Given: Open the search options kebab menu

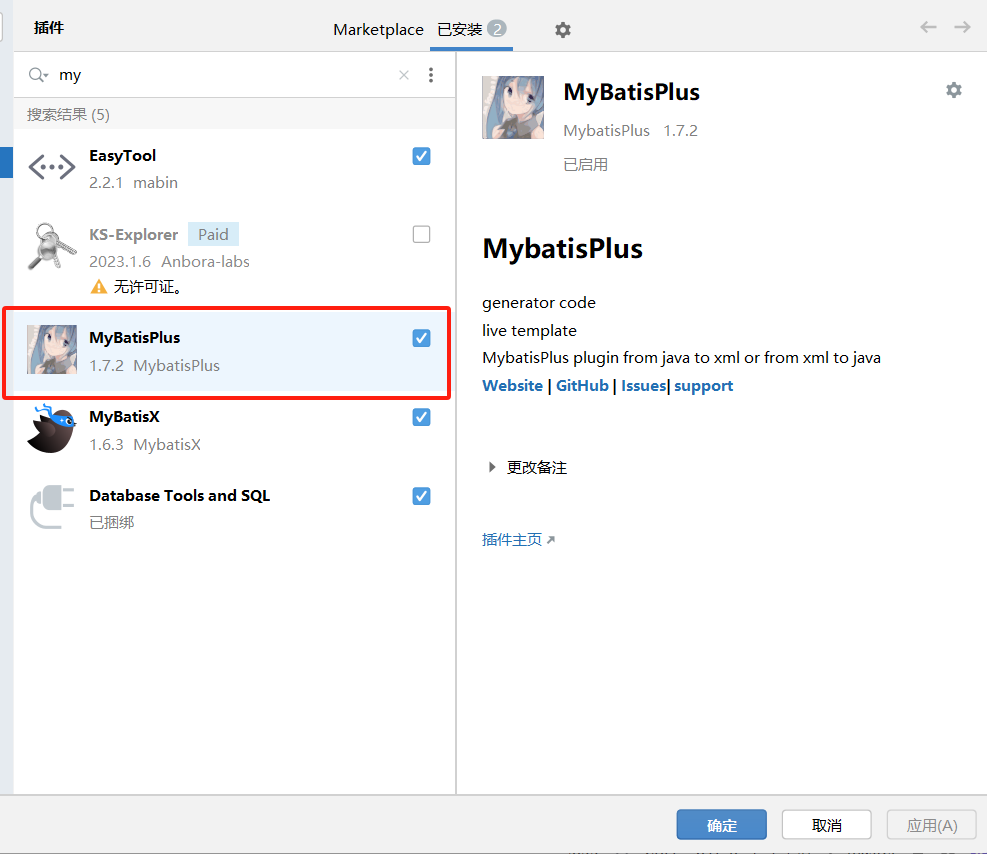Looking at the screenshot, I should [x=431, y=75].
